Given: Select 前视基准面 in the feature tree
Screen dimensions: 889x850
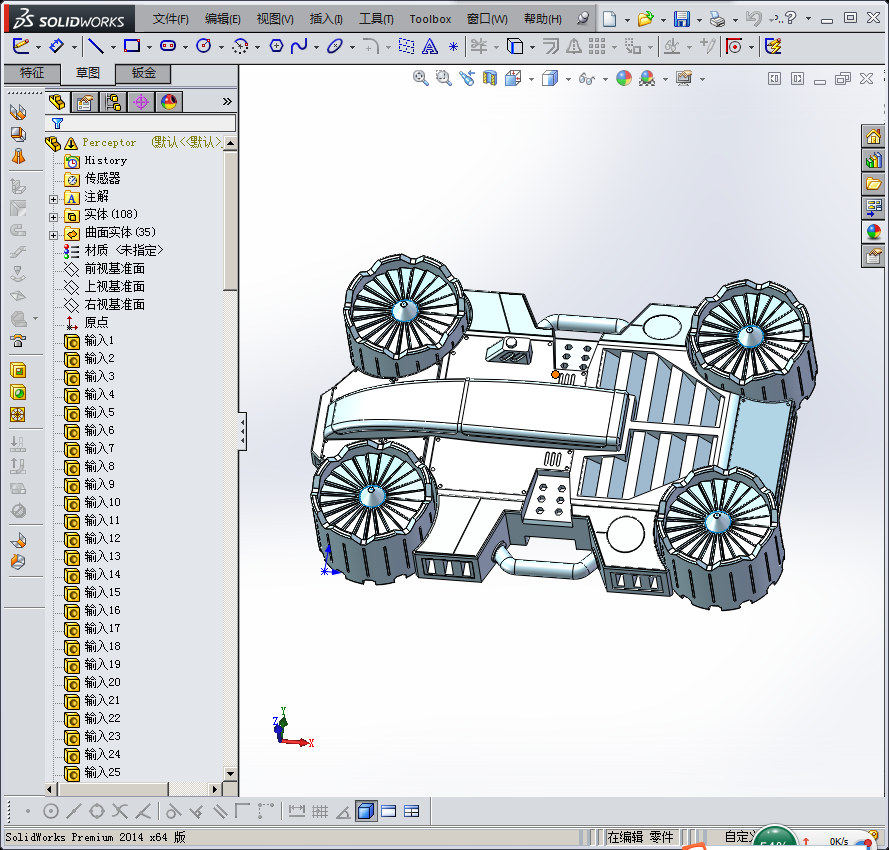Looking at the screenshot, I should (114, 268).
